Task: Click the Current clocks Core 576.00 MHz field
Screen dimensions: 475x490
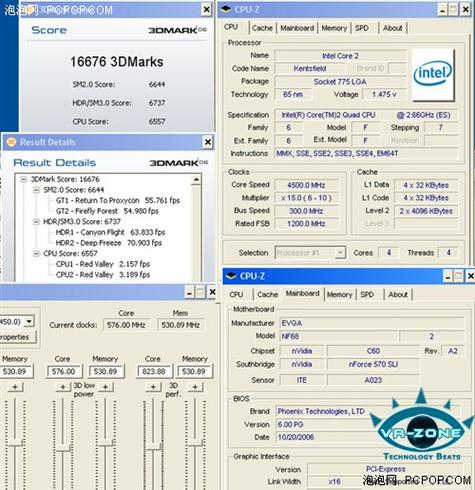Action: [x=126, y=325]
